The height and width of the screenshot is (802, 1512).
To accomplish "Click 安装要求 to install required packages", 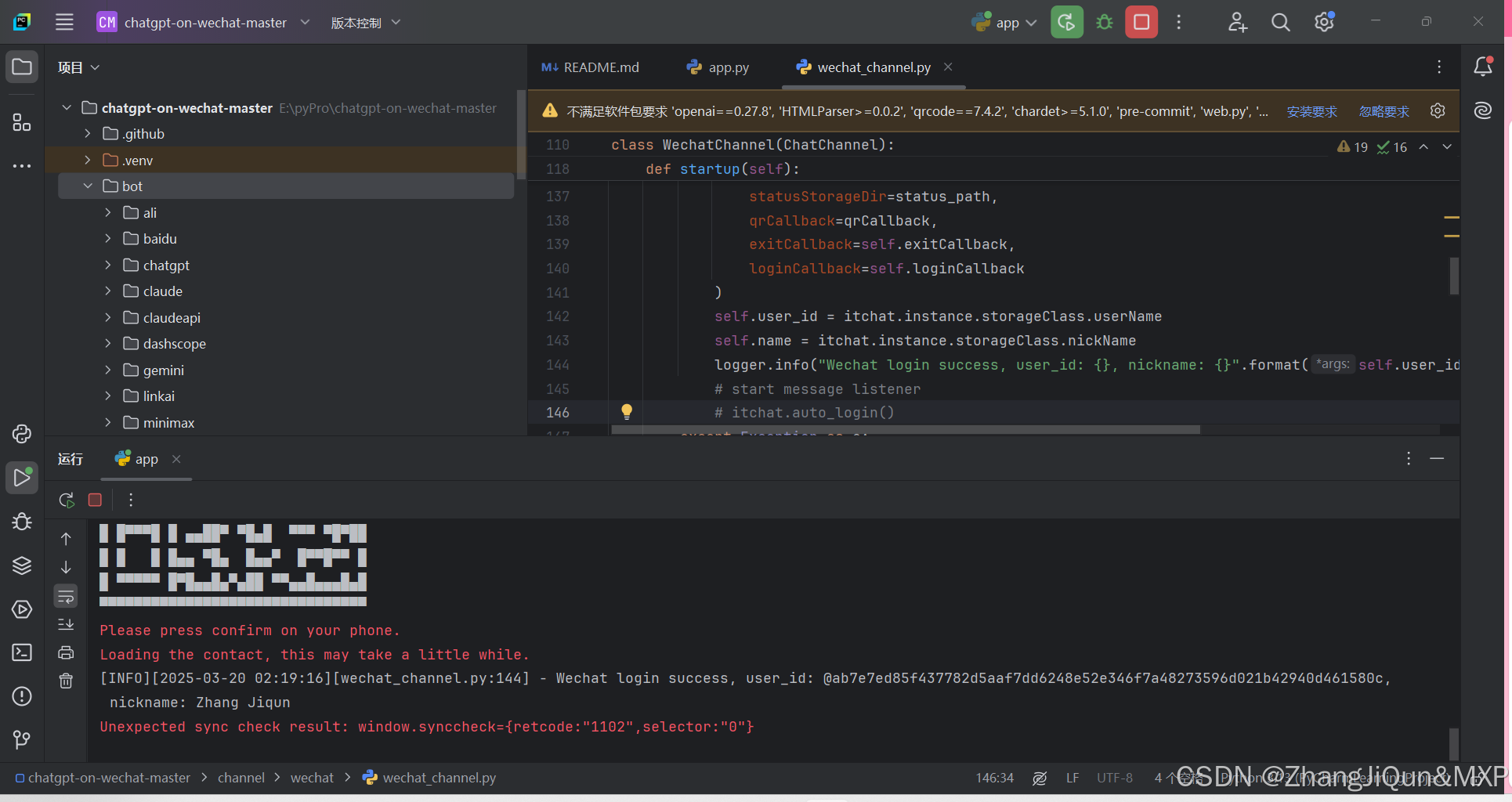I will 1311,111.
